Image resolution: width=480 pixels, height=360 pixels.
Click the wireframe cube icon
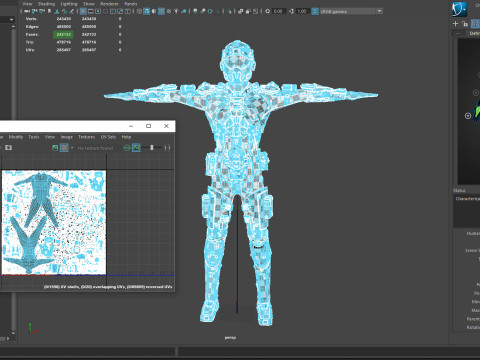(139, 11)
